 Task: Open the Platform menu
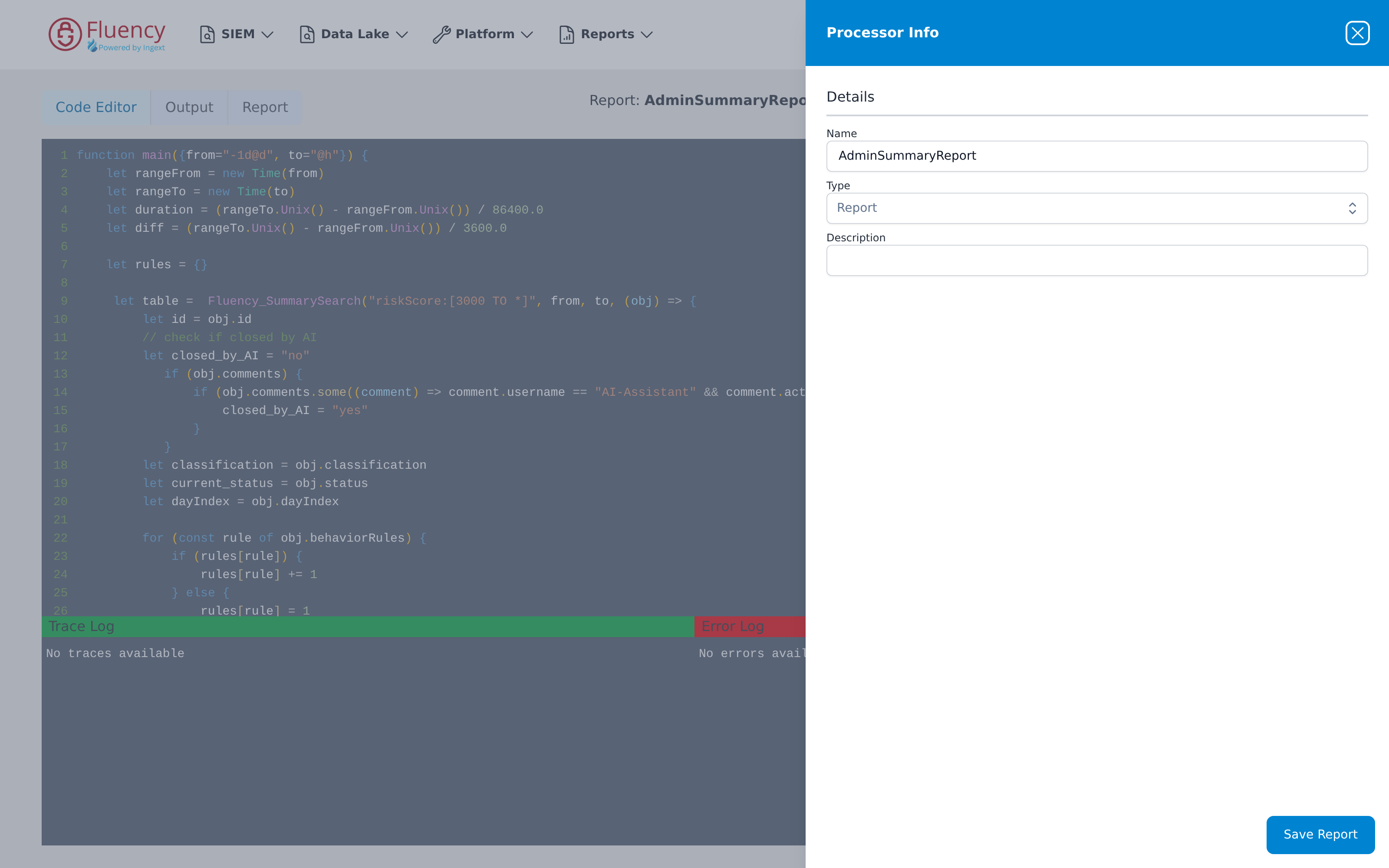(x=483, y=34)
